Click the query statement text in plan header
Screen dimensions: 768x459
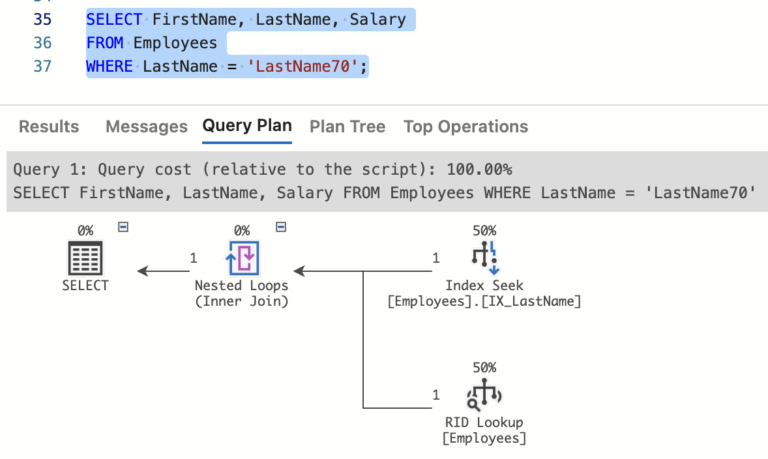[x=384, y=193]
